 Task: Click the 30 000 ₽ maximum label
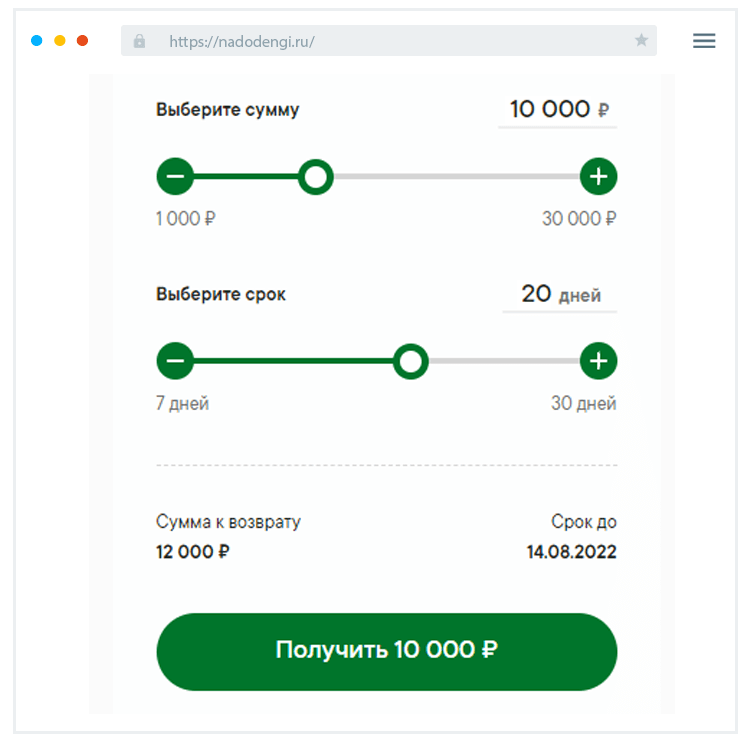(579, 219)
